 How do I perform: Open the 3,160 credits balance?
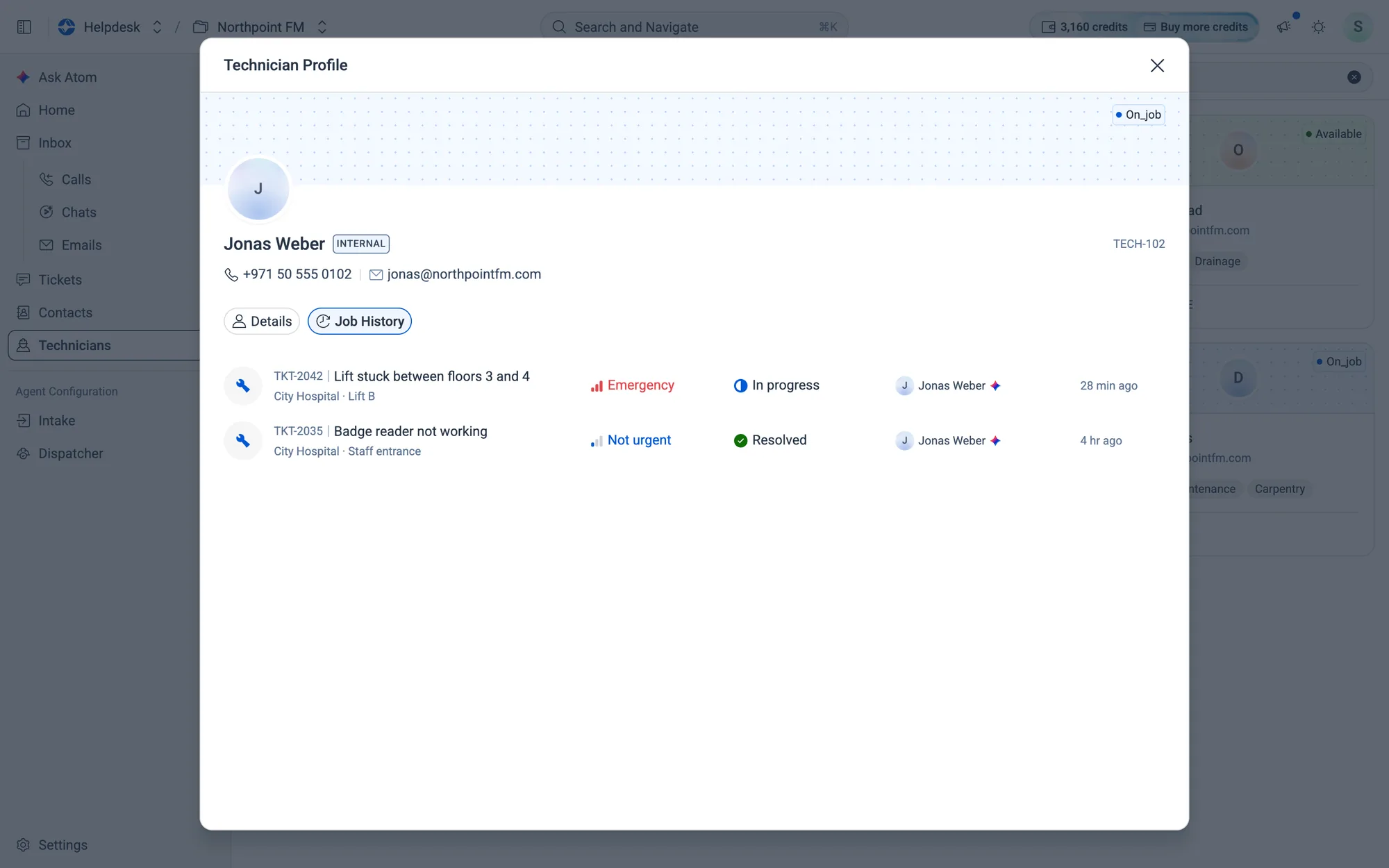pos(1085,27)
